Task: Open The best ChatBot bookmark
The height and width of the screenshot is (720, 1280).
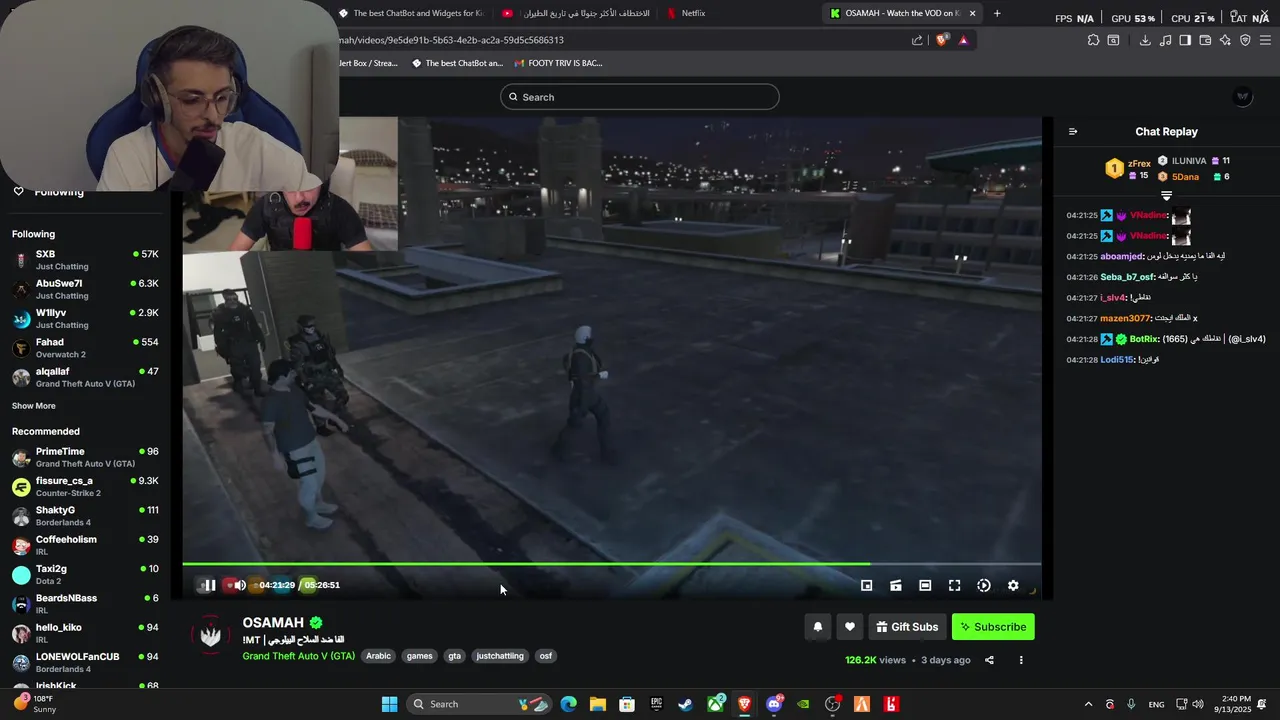Action: pyautogui.click(x=456, y=63)
